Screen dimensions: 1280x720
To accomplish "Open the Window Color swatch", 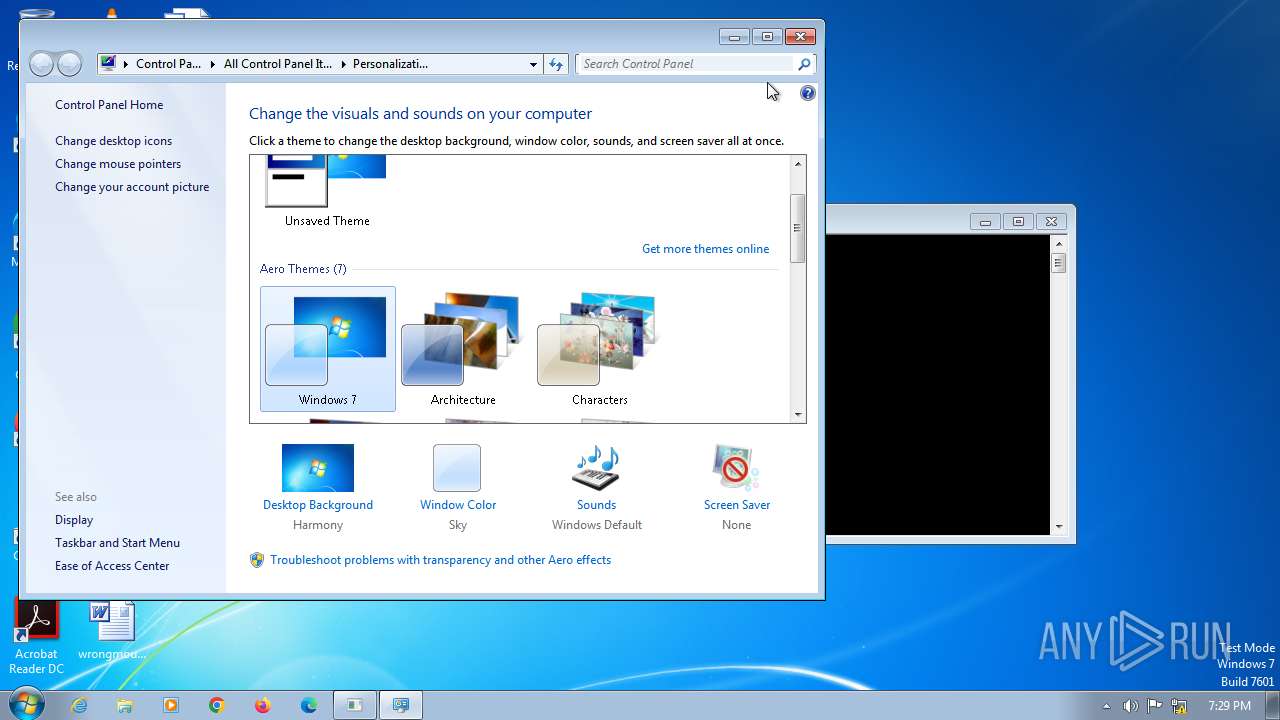I will 457,468.
